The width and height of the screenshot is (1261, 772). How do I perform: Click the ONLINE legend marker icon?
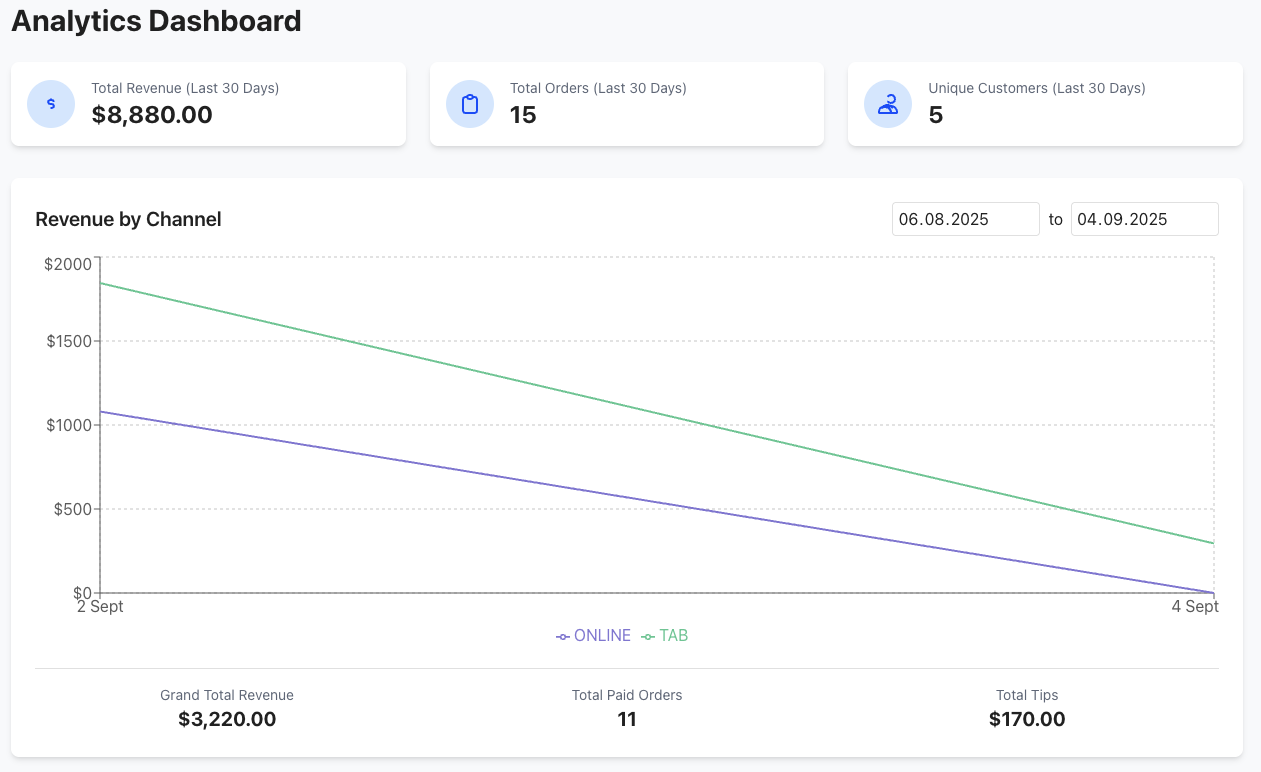563,637
